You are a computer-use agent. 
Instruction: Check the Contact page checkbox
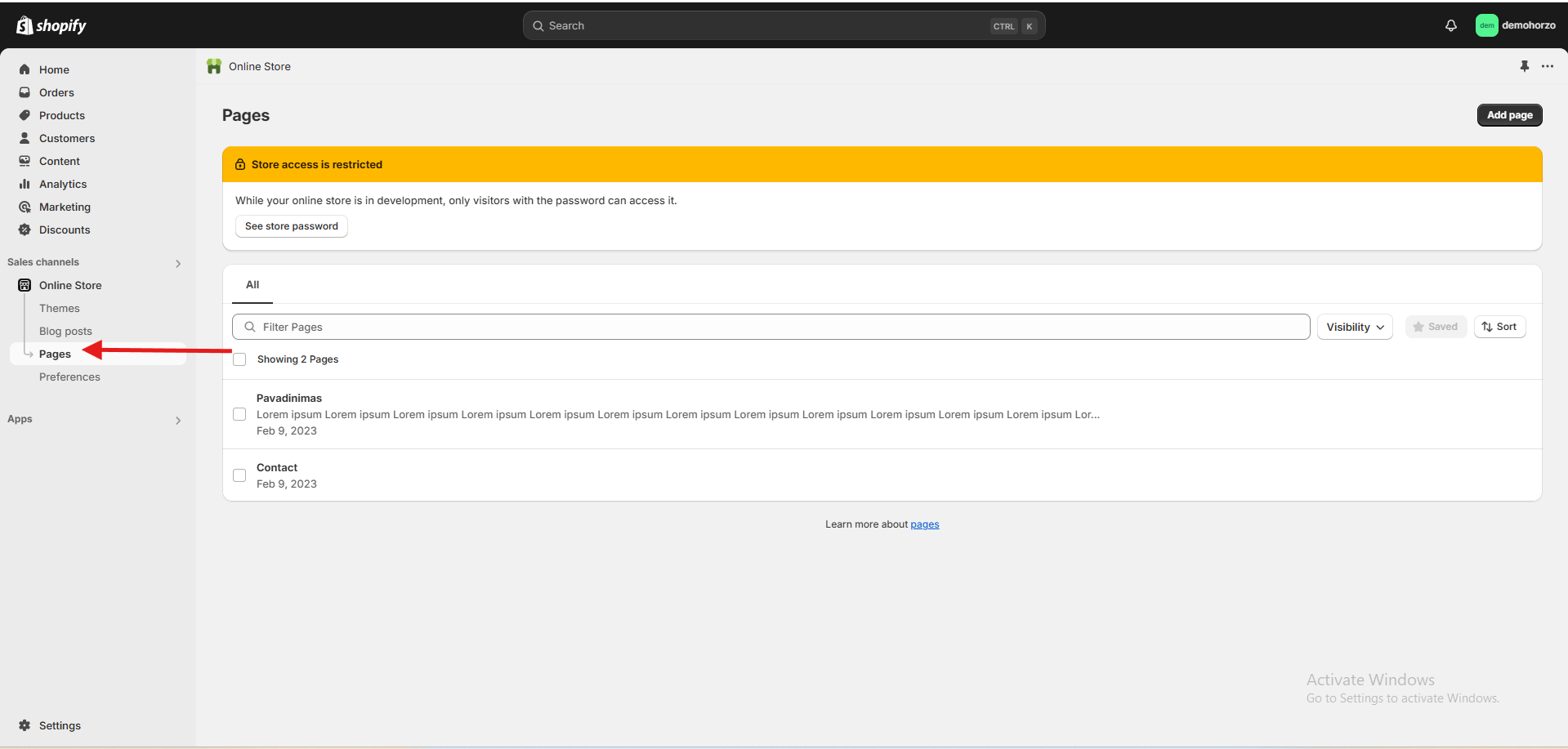[x=239, y=475]
